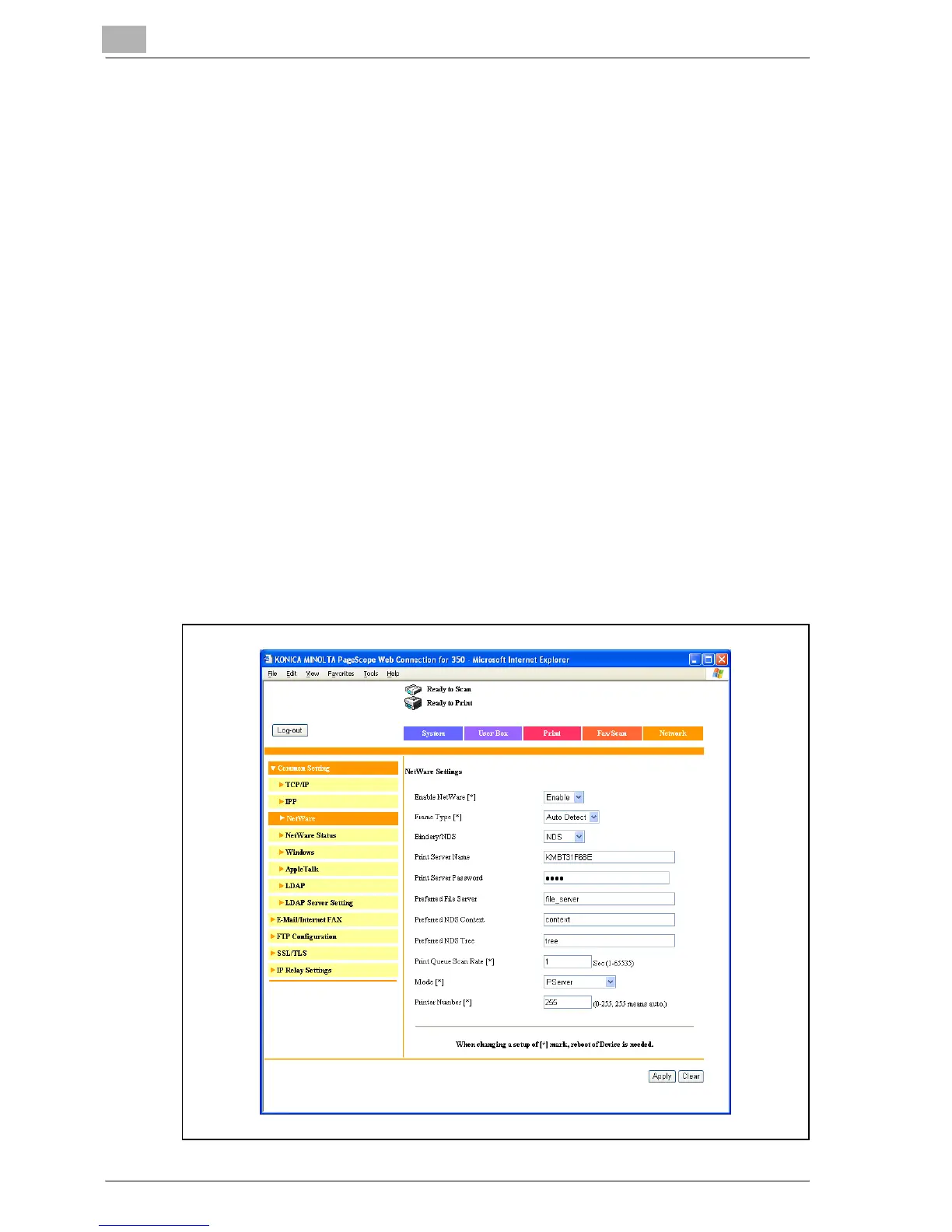The height and width of the screenshot is (1232, 952).
Task: Open the LDAP sidebar item
Action: click(333, 886)
